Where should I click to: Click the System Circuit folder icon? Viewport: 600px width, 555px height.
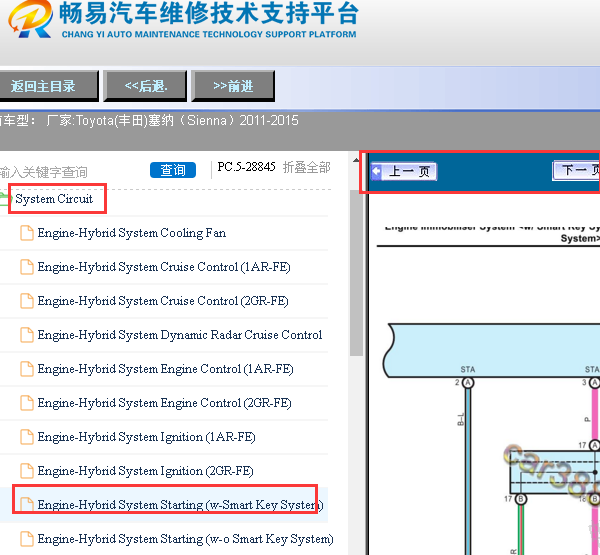(4, 199)
